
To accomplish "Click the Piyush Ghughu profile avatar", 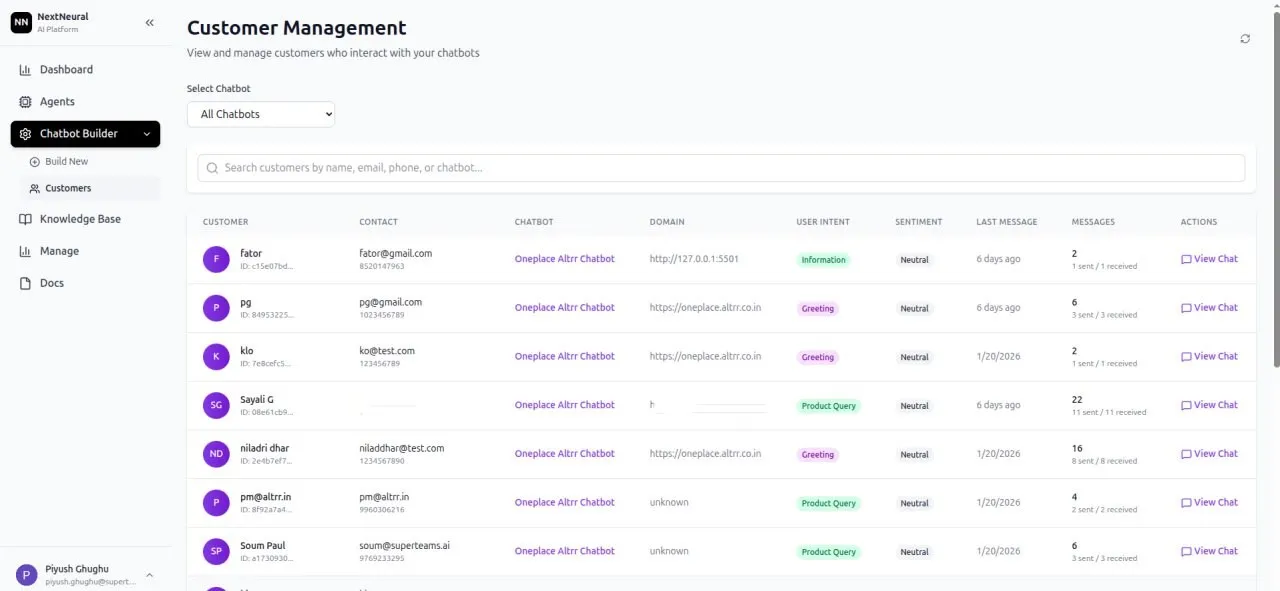I will [x=27, y=575].
